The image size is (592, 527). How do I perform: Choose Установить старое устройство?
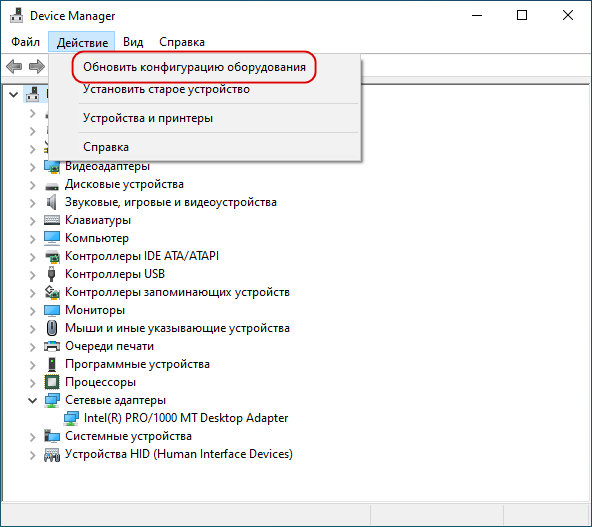click(x=166, y=89)
